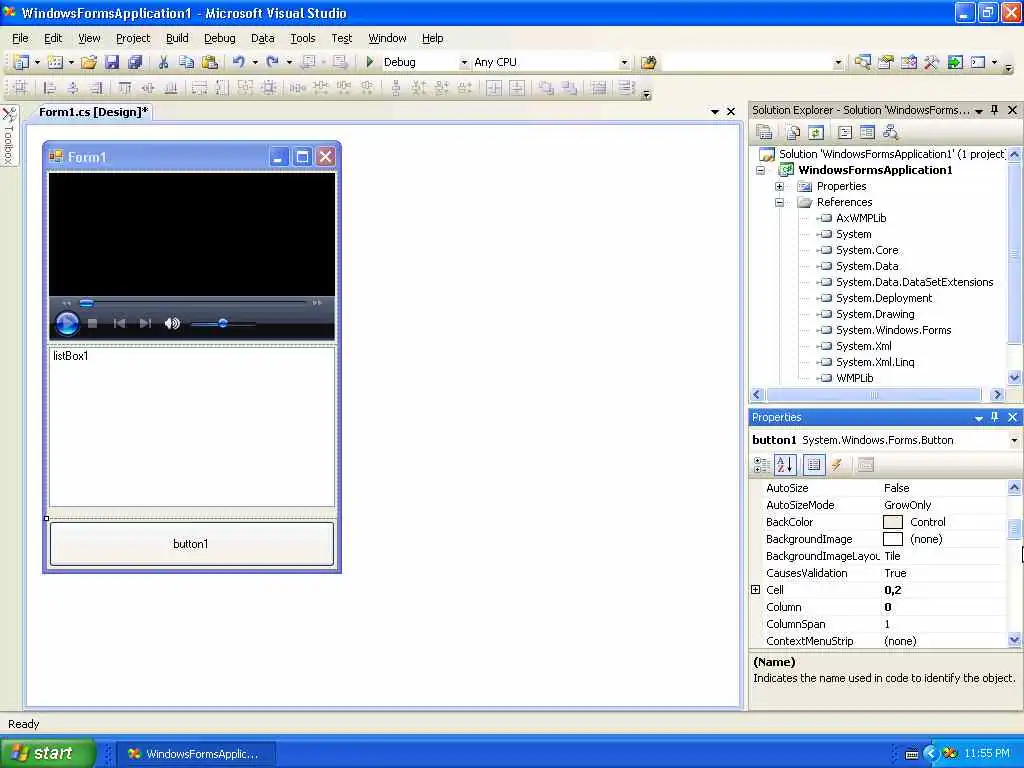Viewport: 1024px width, 768px height.
Task: Click BackColor Control color swatch
Action: click(x=893, y=522)
